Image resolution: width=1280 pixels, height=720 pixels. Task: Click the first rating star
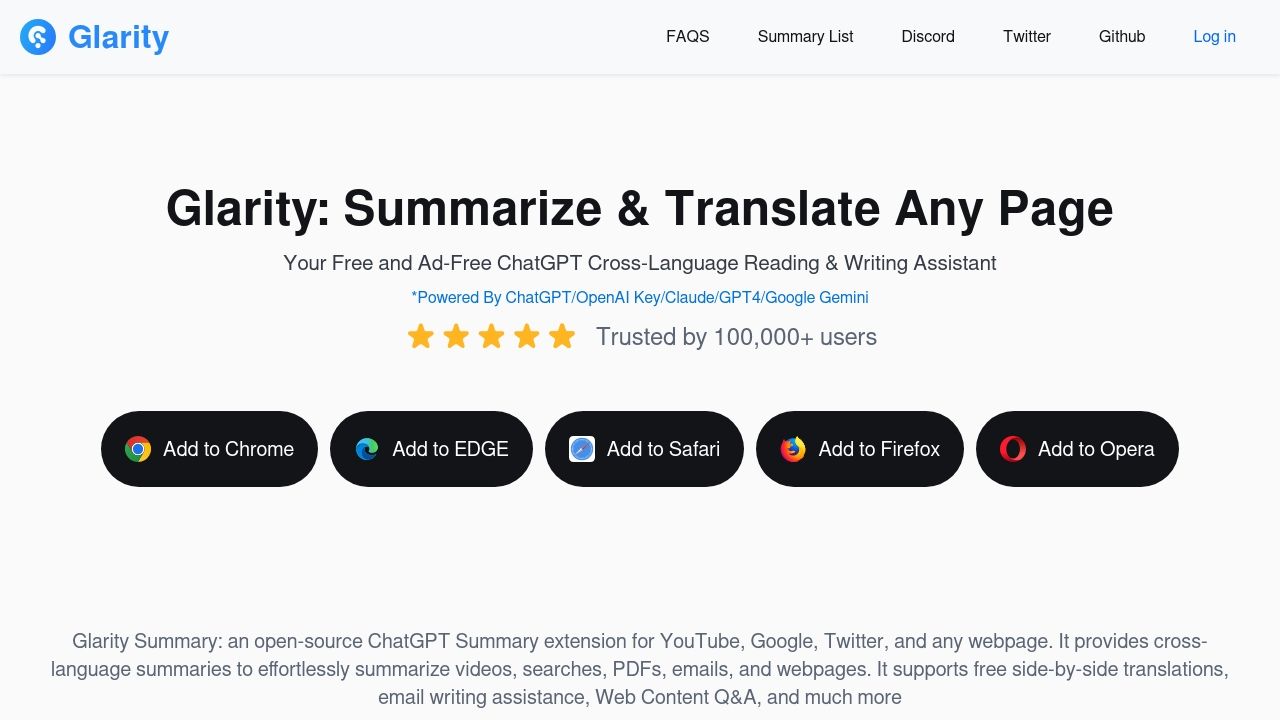click(420, 337)
